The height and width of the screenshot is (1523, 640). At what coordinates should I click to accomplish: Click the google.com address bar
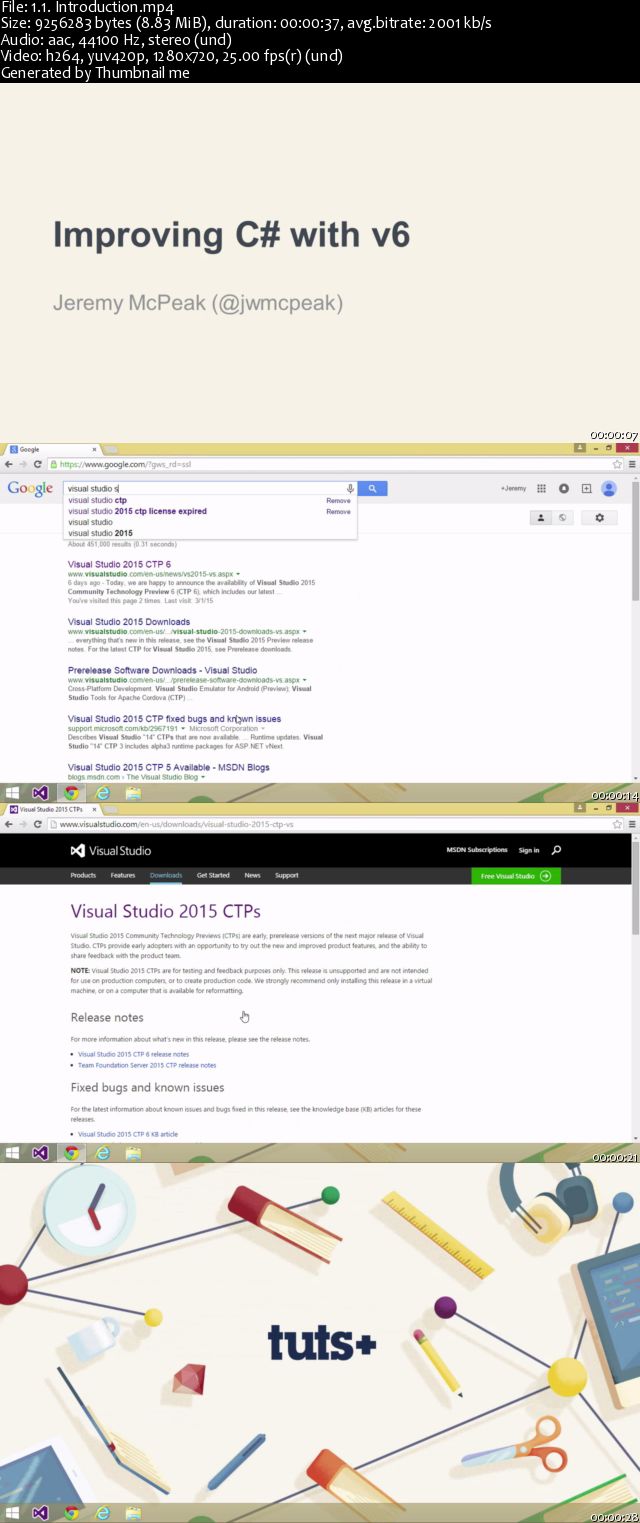[x=330, y=464]
